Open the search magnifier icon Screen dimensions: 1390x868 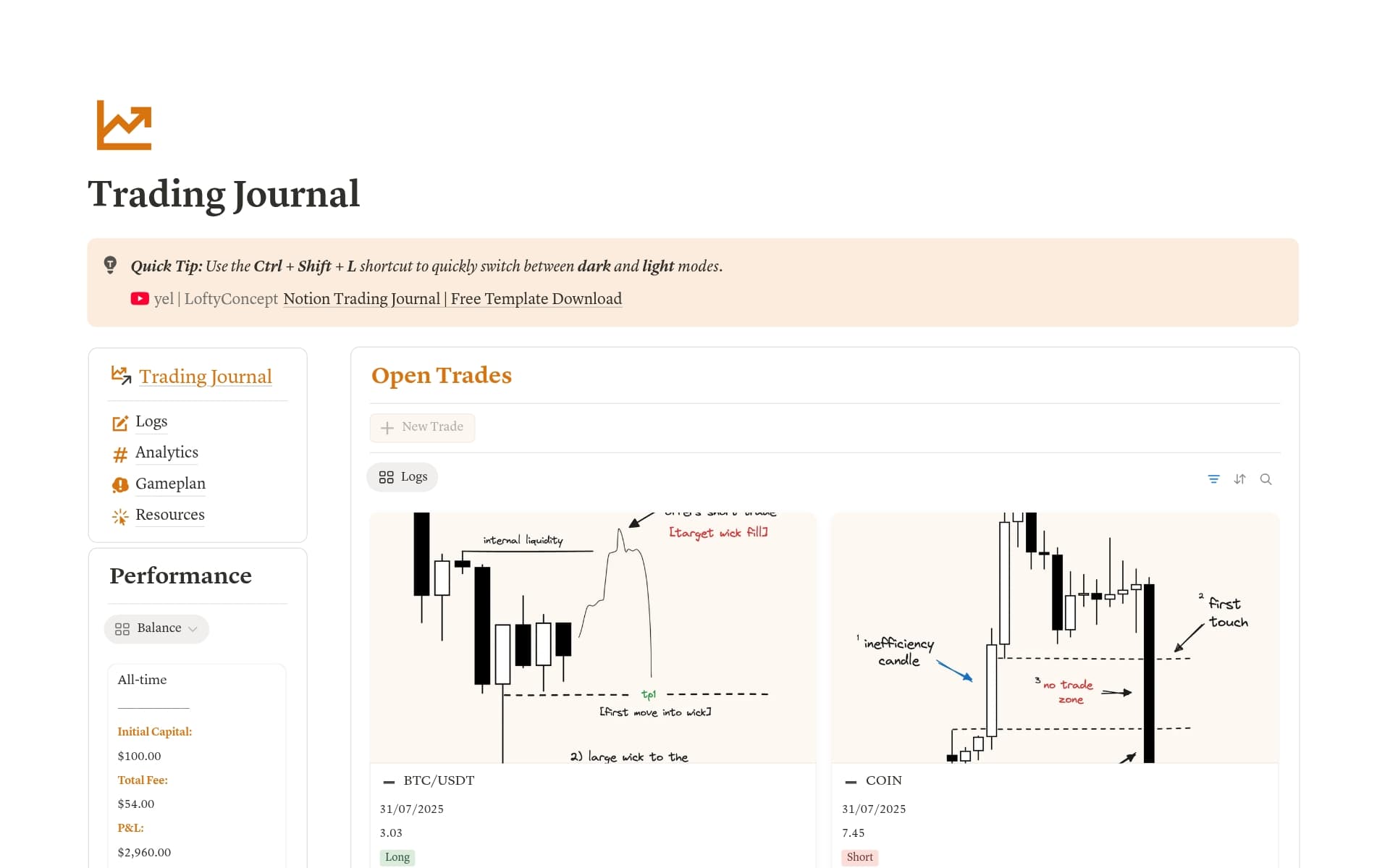pos(1265,479)
